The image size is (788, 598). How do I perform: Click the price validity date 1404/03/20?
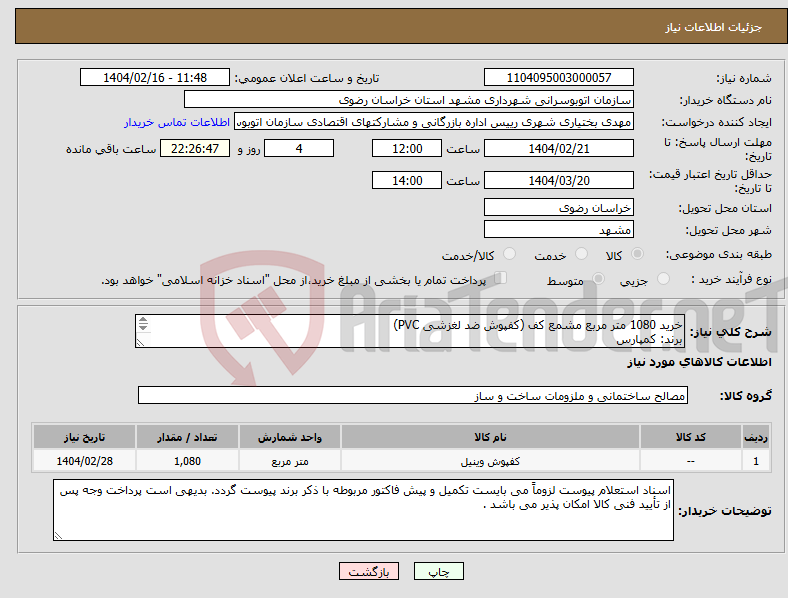(558, 180)
